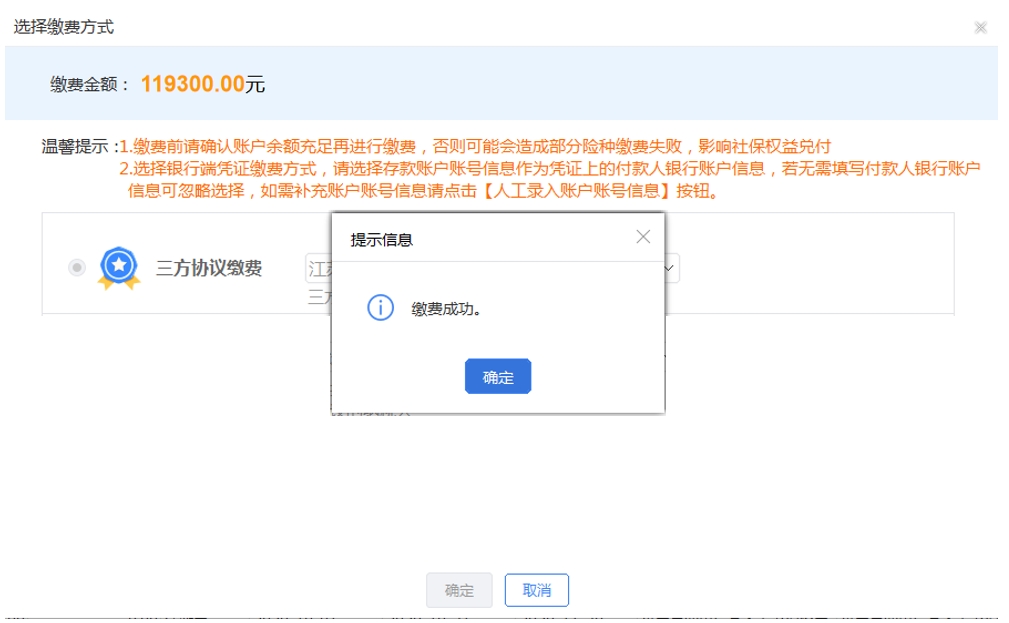Click the 提示信息 dialog title
The width and height of the screenshot is (1009, 623).
coord(381,240)
